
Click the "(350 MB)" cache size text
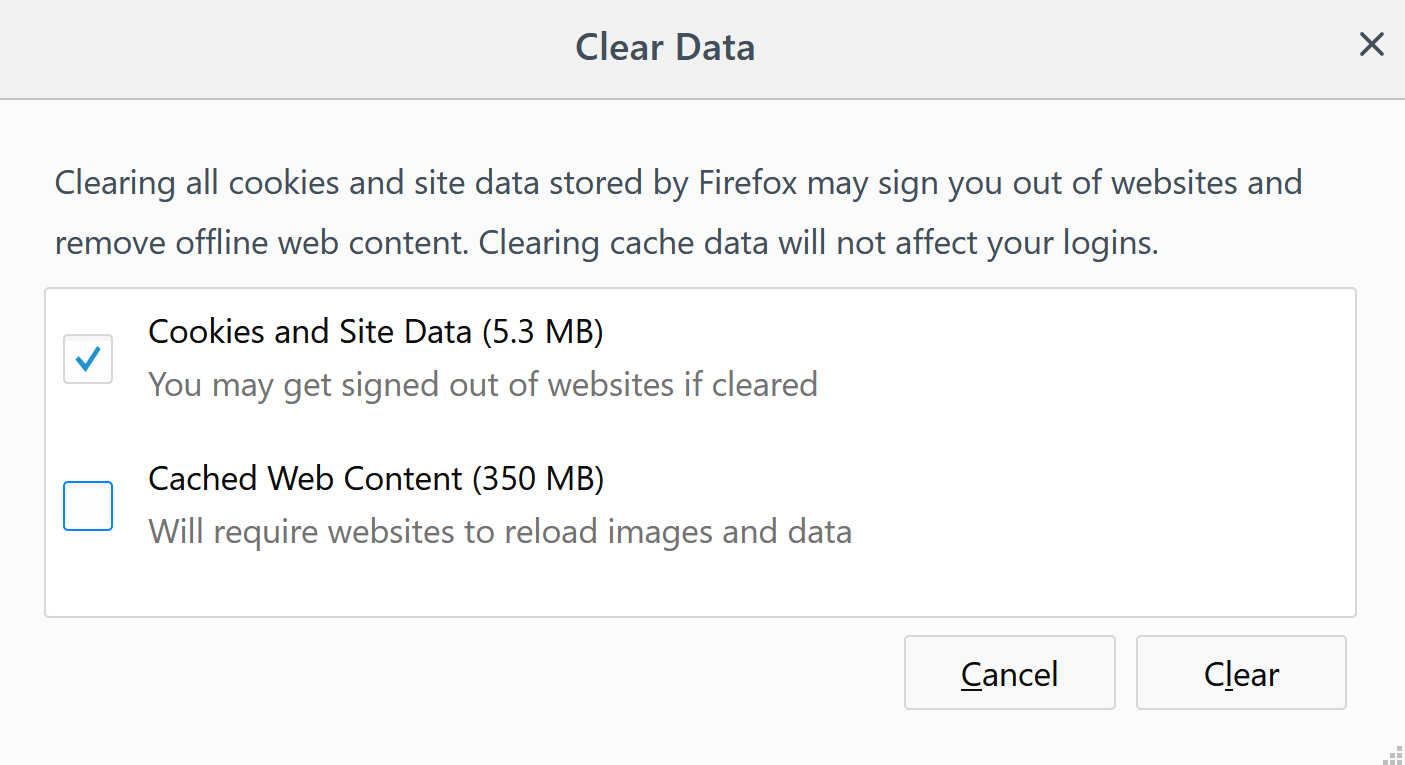click(538, 479)
